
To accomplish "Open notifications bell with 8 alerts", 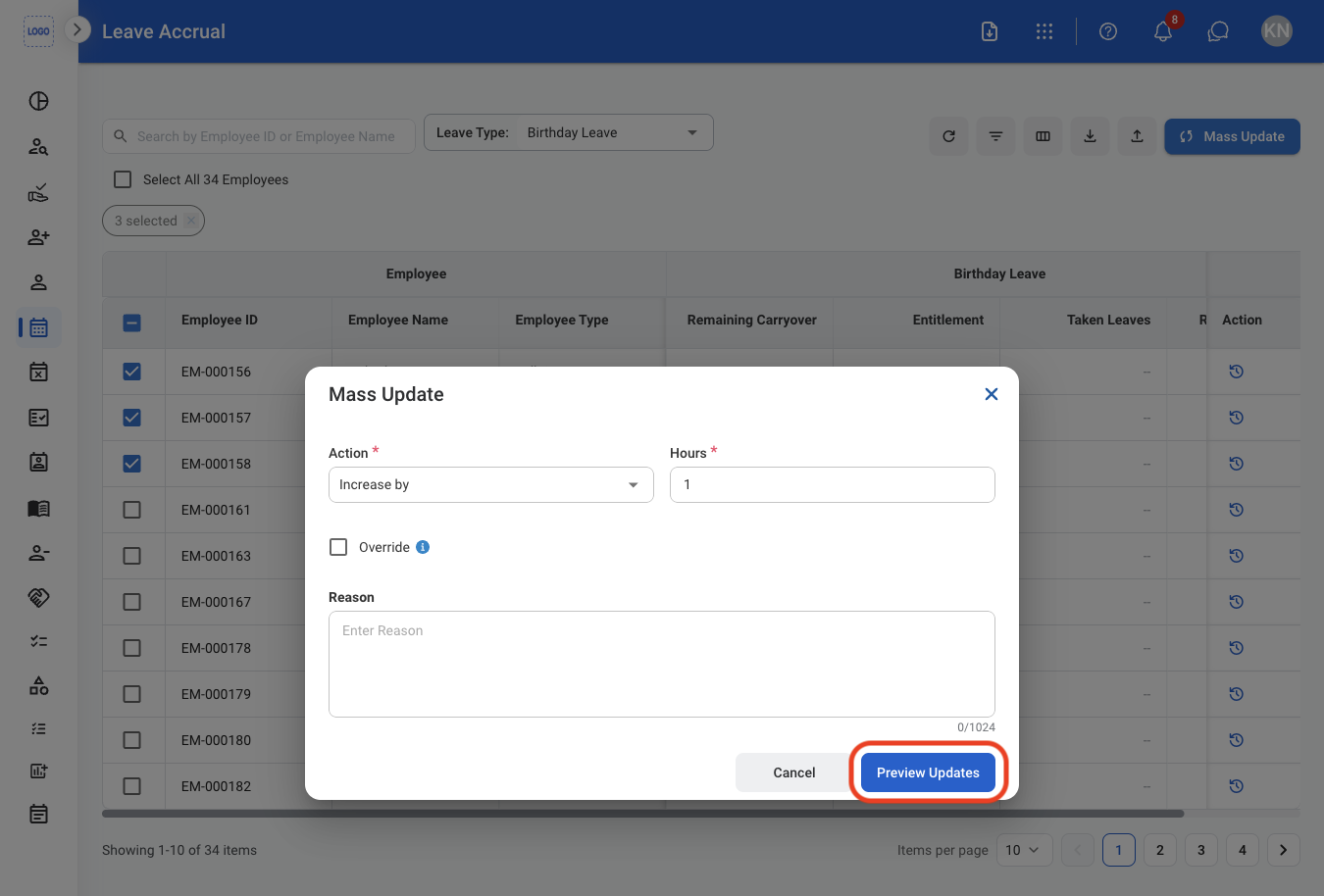I will click(x=1163, y=31).
